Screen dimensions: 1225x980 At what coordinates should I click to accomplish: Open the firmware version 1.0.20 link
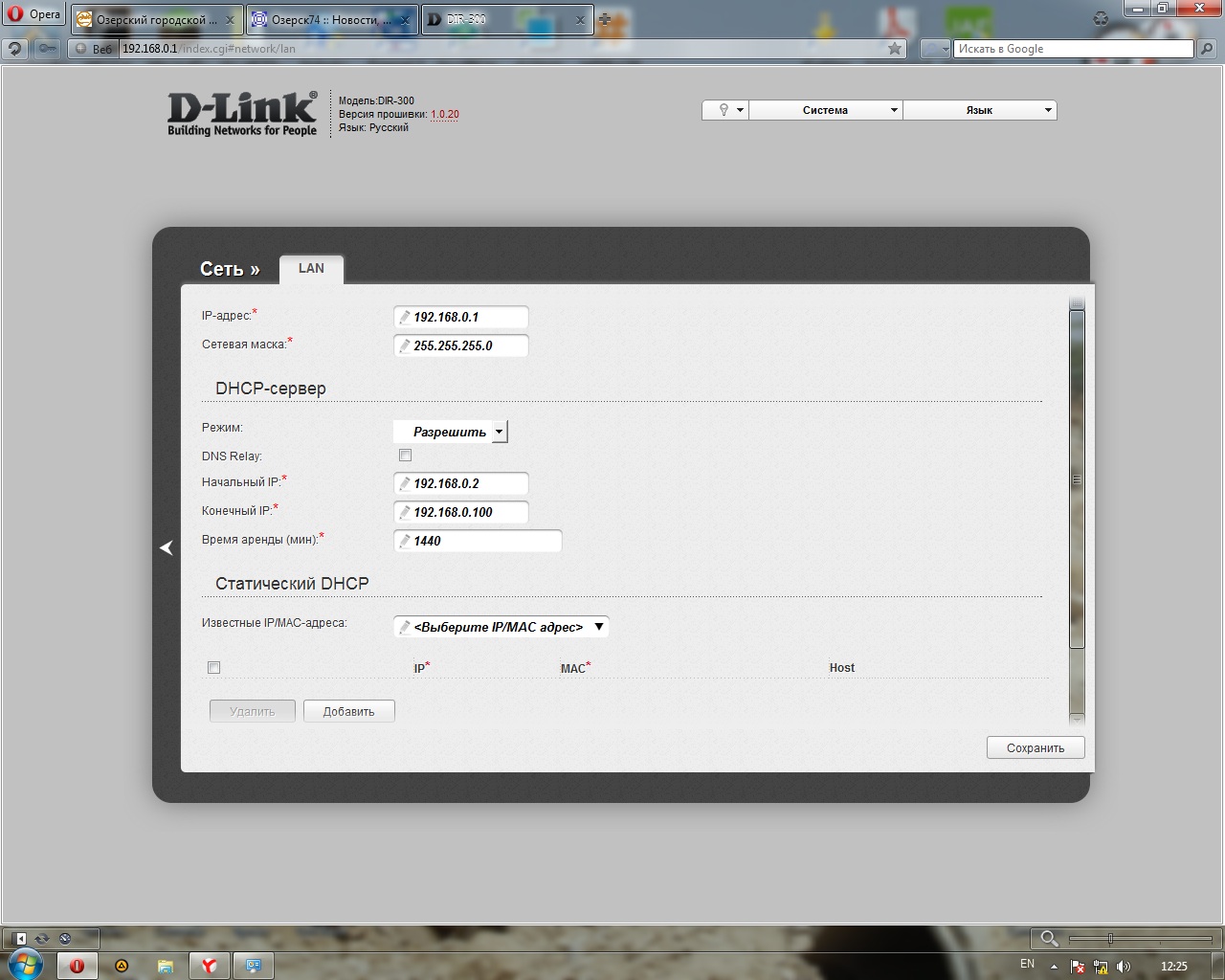445,114
